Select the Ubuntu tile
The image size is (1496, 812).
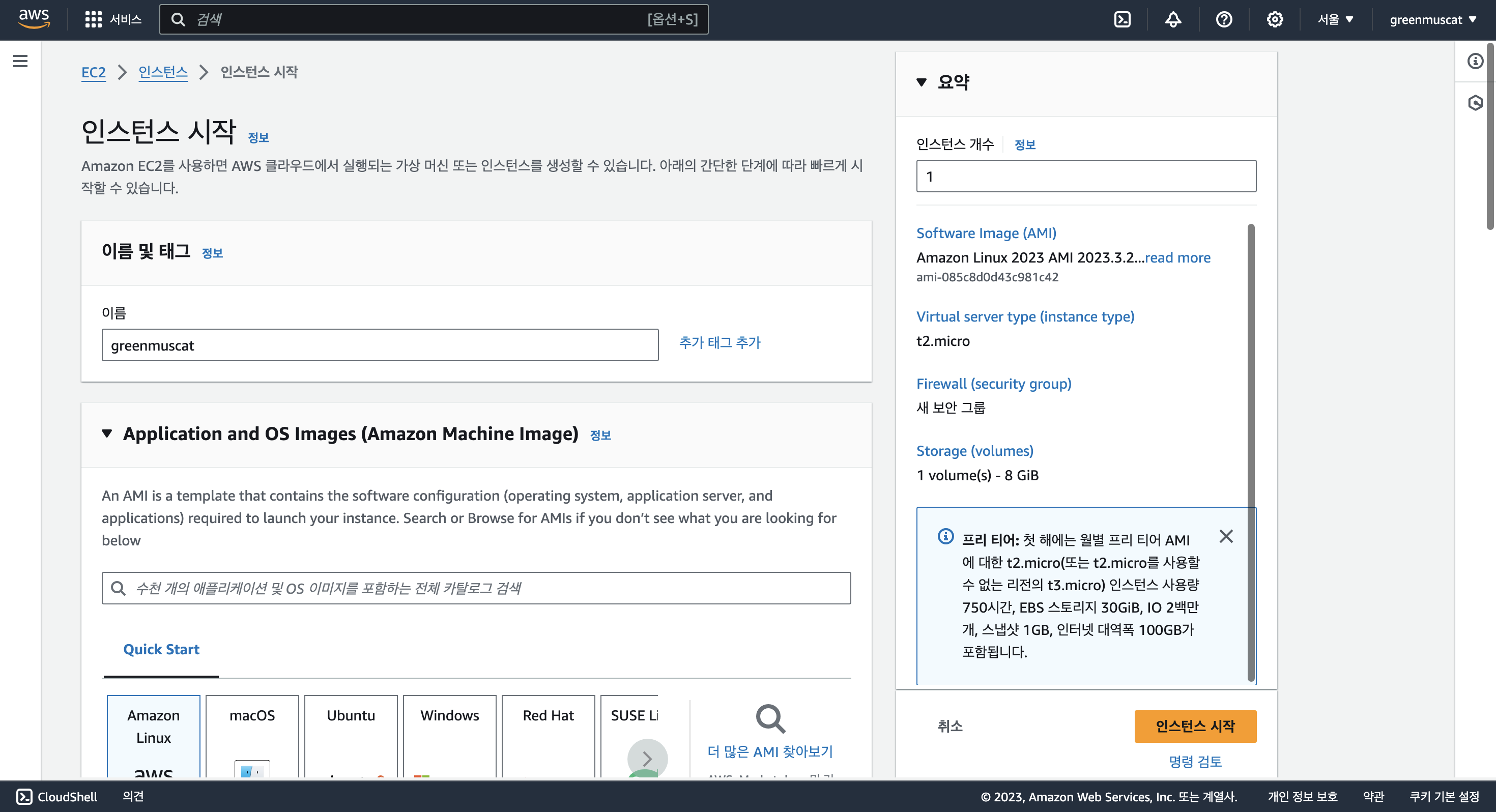(x=351, y=736)
